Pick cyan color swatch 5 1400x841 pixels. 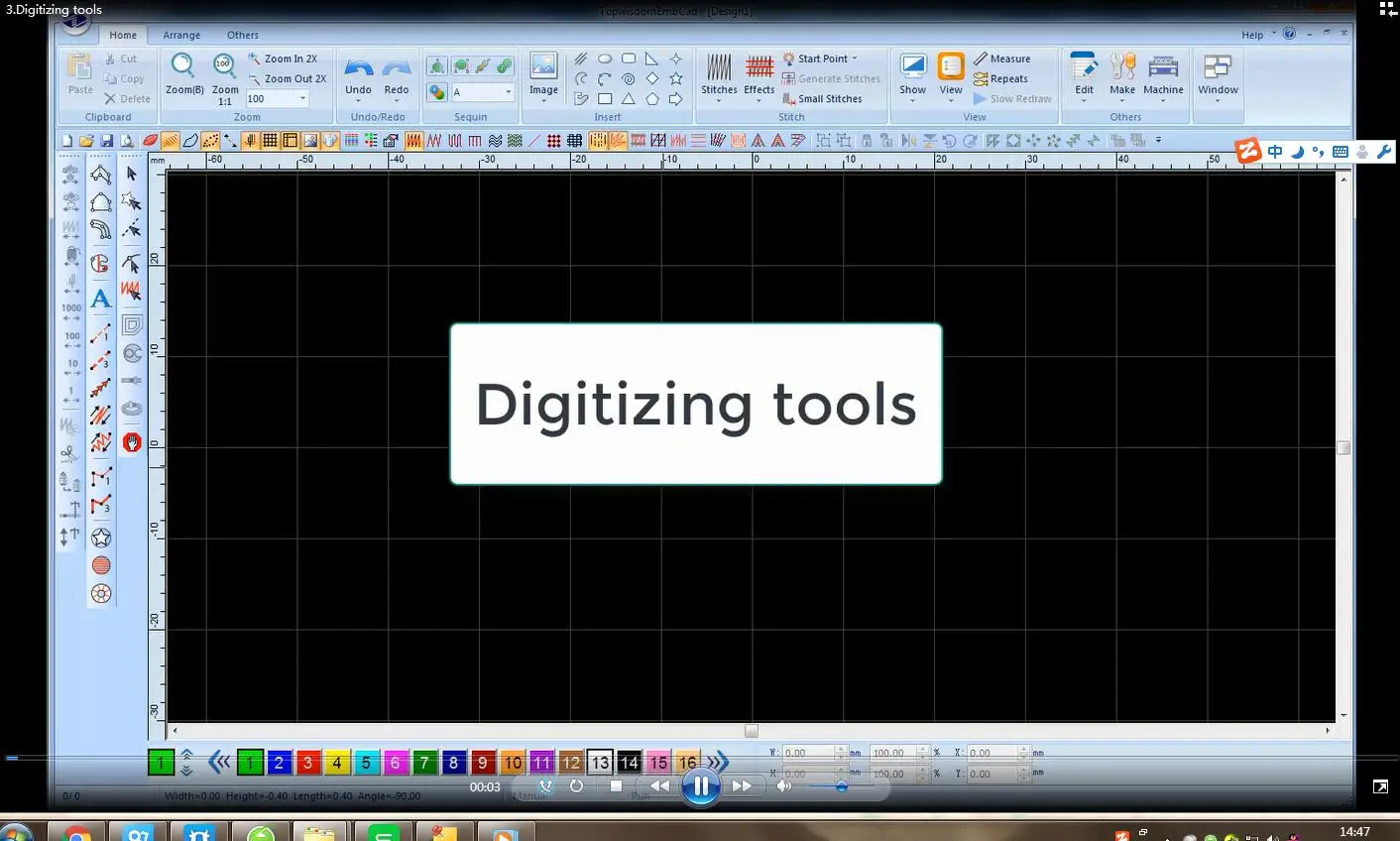(x=366, y=763)
